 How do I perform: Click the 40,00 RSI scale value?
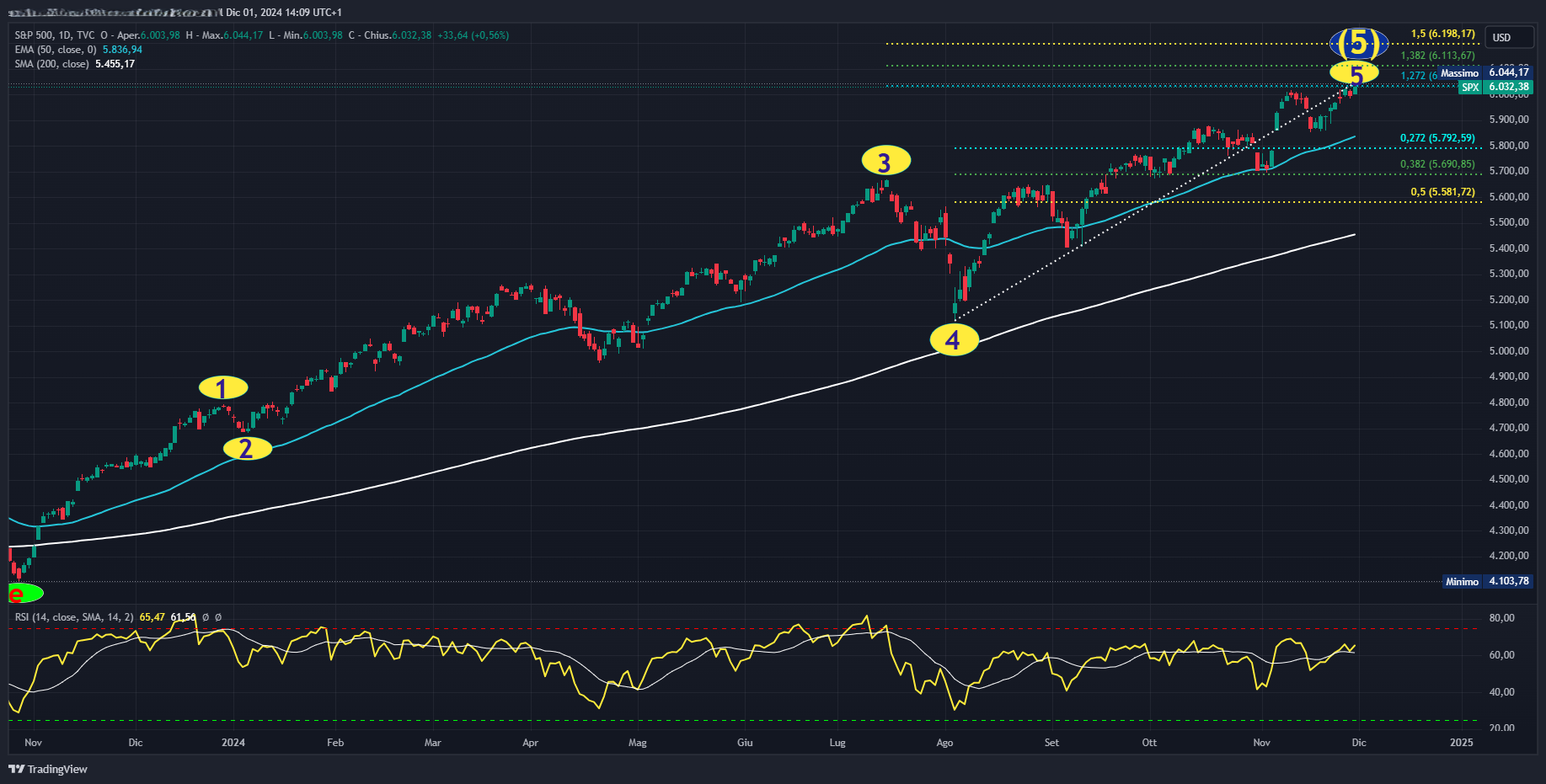(1502, 692)
